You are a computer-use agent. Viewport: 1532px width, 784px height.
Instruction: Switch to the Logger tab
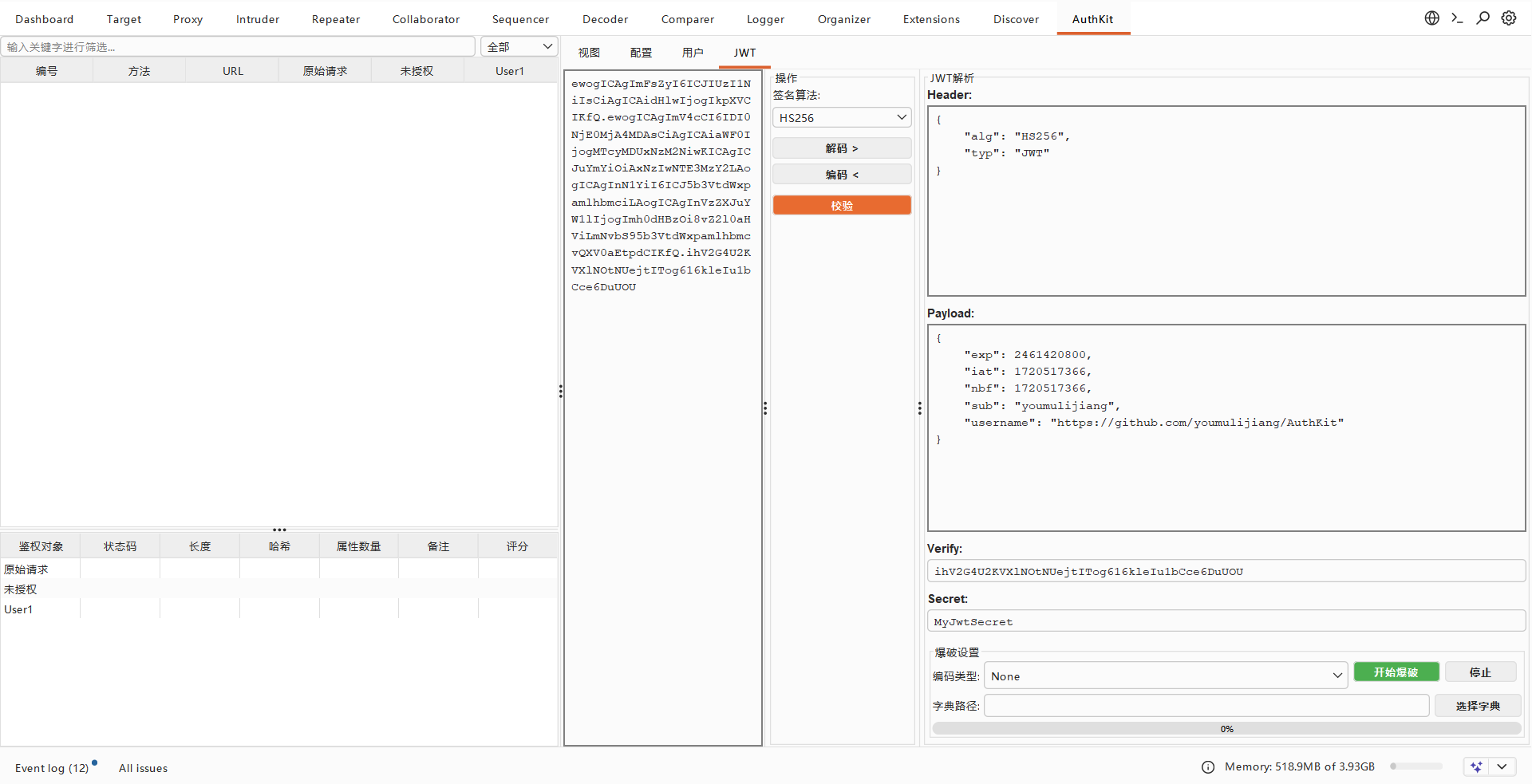tap(765, 19)
